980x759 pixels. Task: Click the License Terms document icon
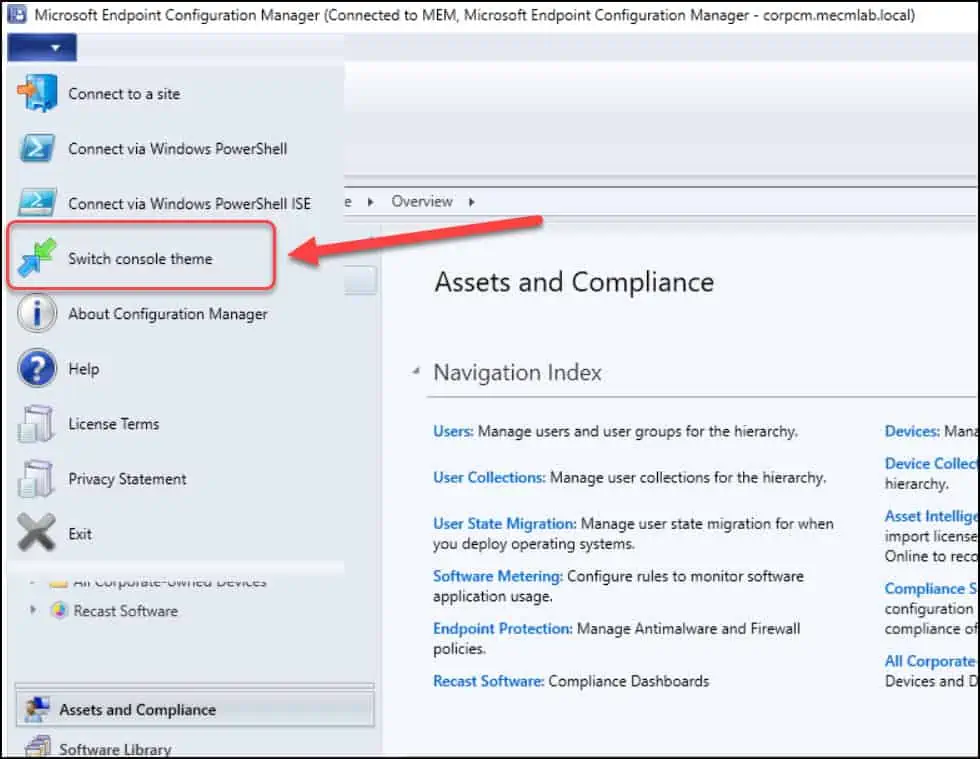[36, 423]
